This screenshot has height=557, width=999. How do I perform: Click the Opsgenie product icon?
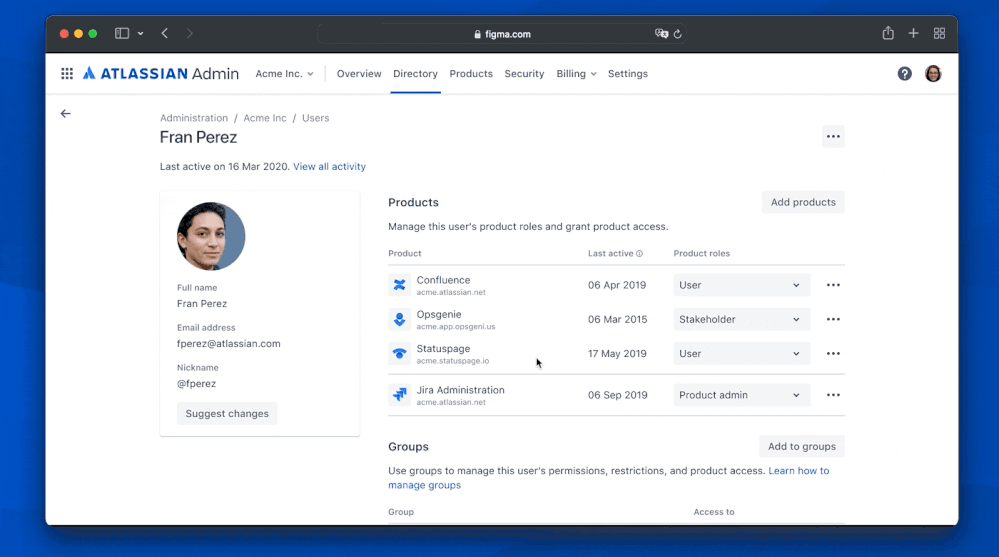tap(399, 319)
